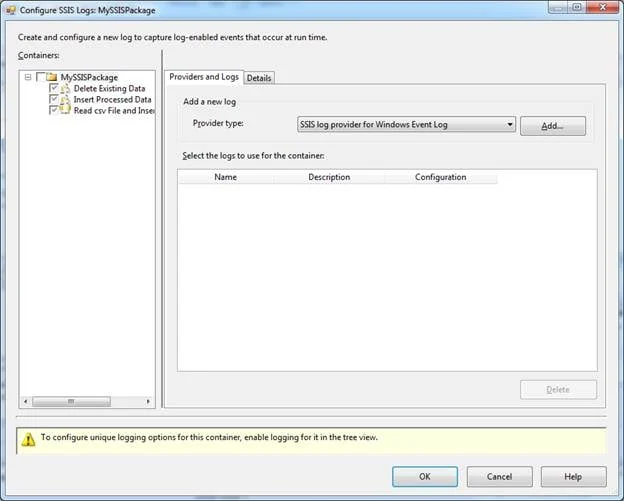Click the Delete Existing Data task icon
Image resolution: width=624 pixels, height=501 pixels.
click(65, 88)
